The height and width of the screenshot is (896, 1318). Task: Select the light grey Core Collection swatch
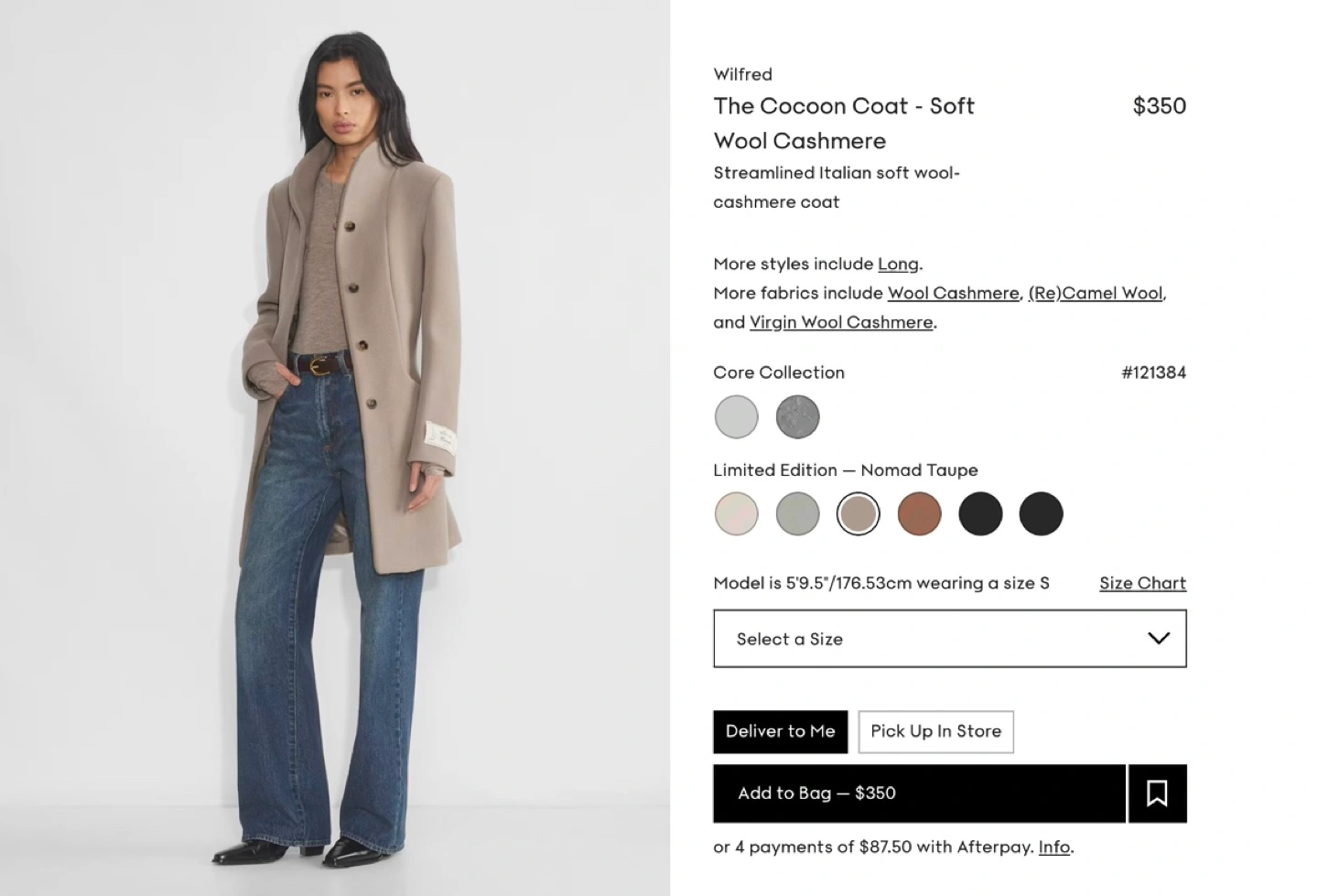(x=737, y=417)
